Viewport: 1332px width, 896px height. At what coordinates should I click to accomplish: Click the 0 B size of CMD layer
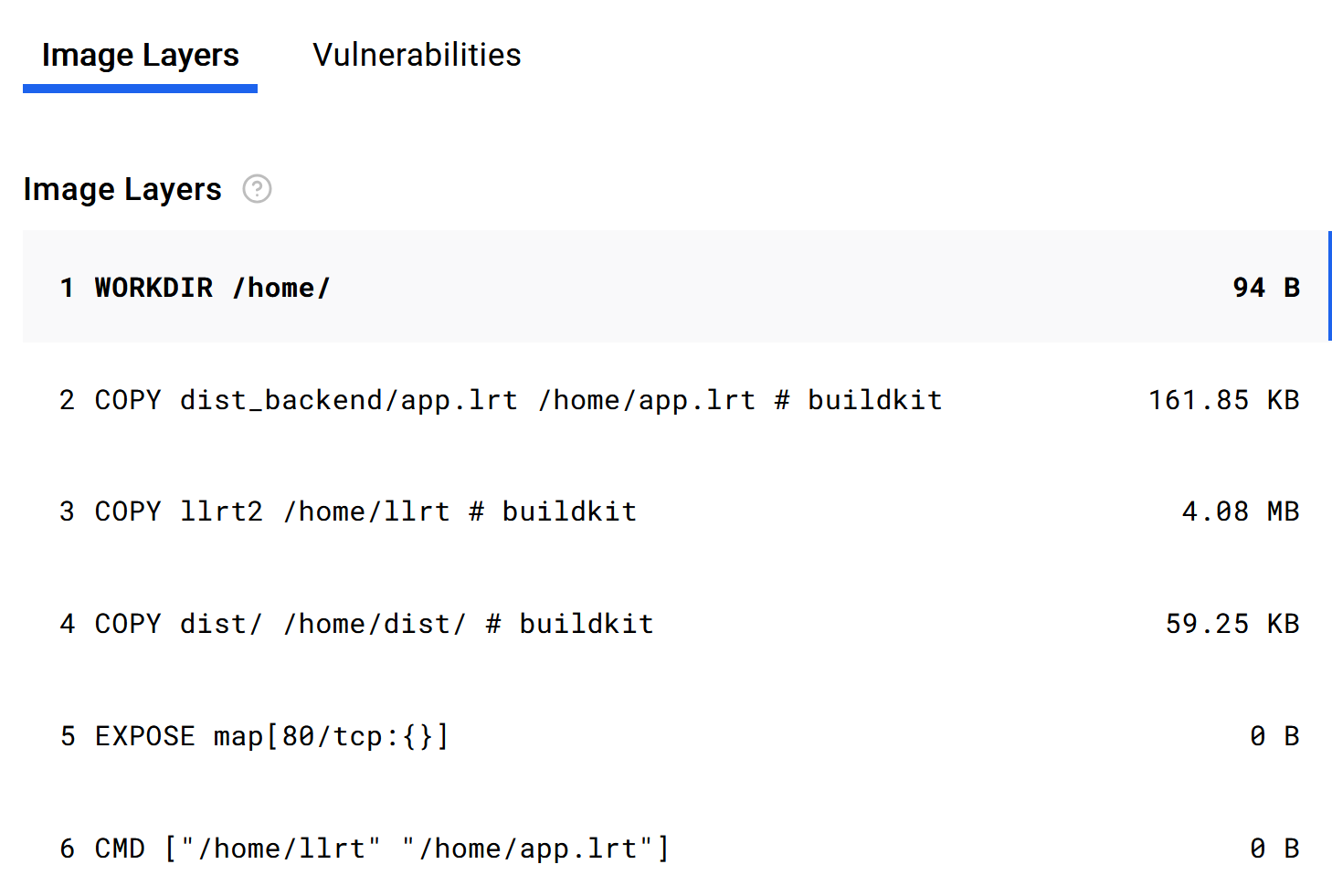click(1274, 849)
